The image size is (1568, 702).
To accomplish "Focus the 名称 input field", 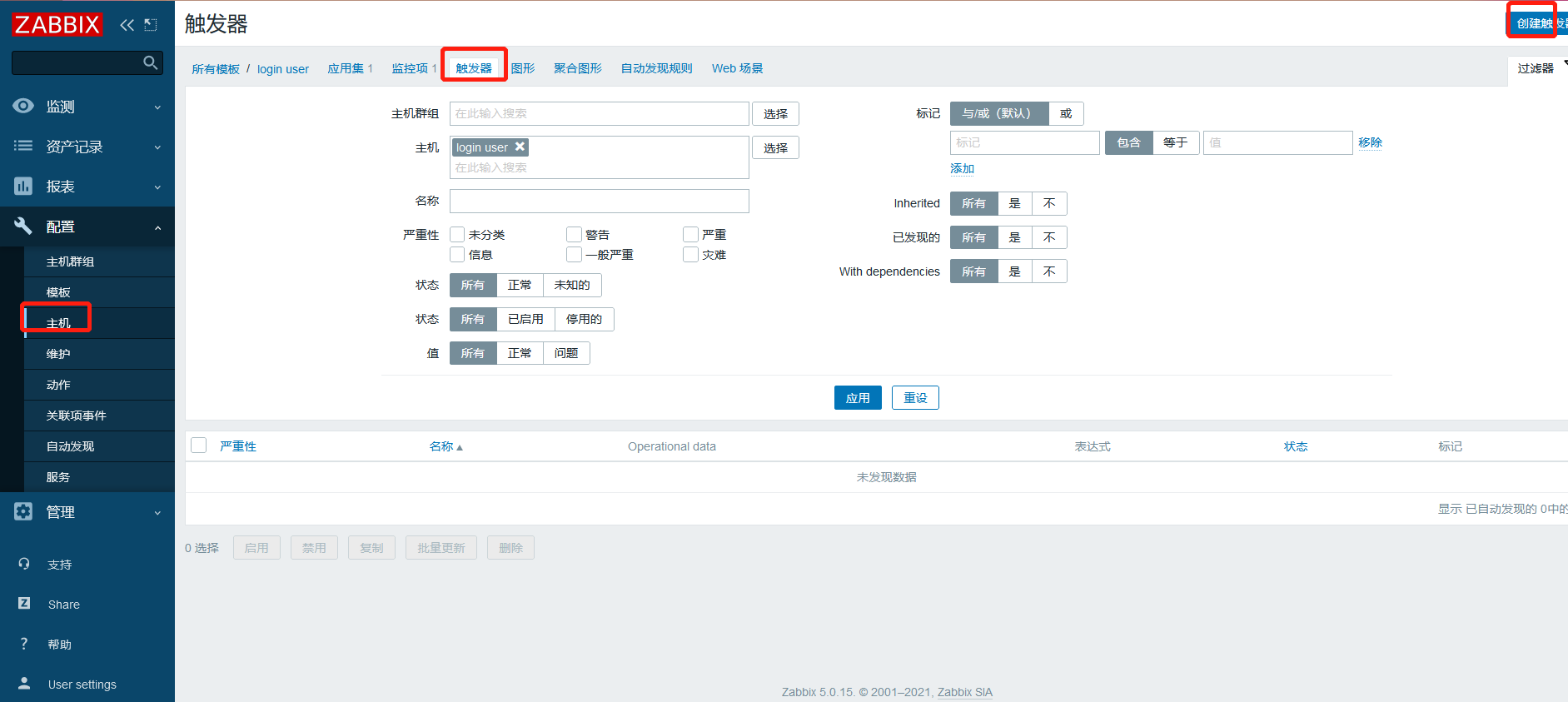I will [600, 201].
